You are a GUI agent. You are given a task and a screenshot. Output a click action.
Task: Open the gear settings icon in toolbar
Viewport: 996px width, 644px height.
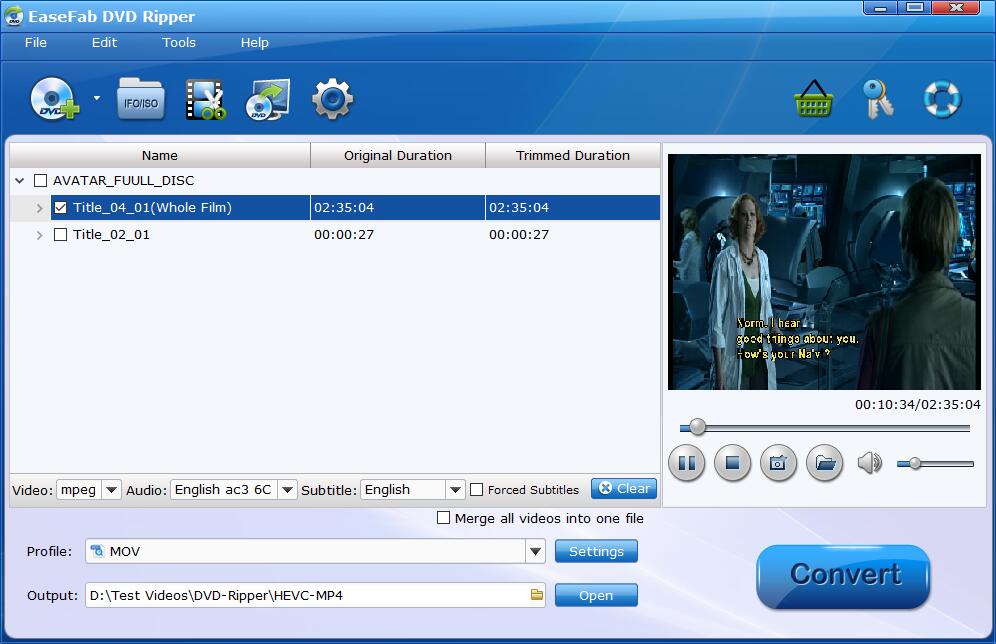point(332,99)
